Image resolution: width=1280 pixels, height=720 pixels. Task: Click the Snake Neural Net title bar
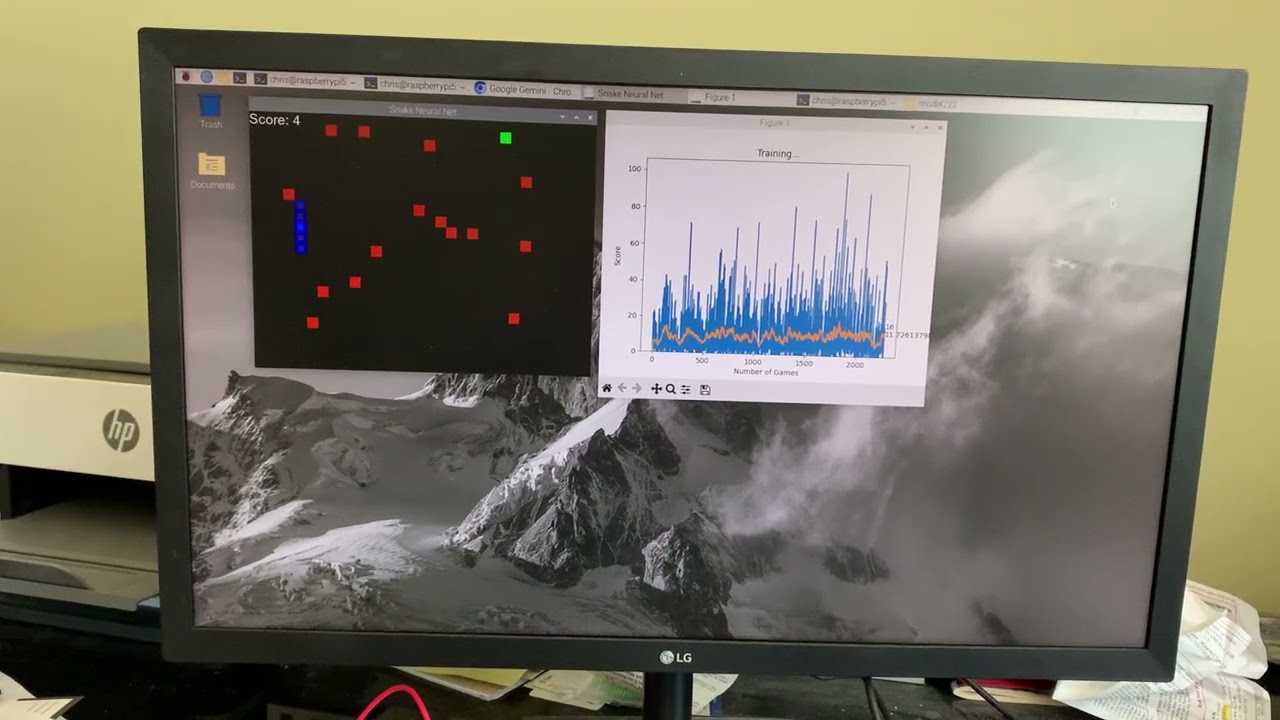tap(422, 111)
